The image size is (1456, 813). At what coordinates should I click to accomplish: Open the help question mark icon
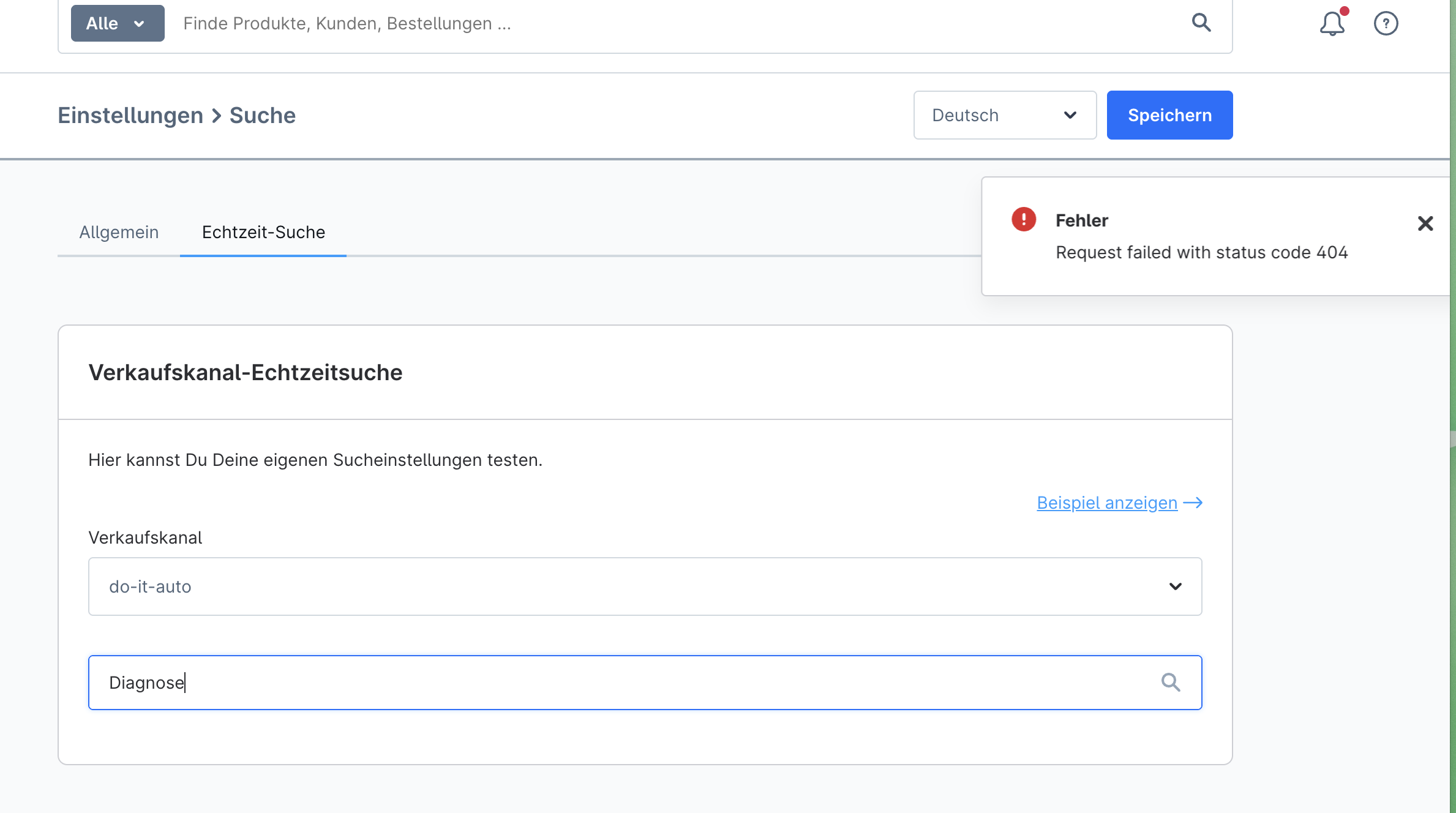click(1386, 24)
